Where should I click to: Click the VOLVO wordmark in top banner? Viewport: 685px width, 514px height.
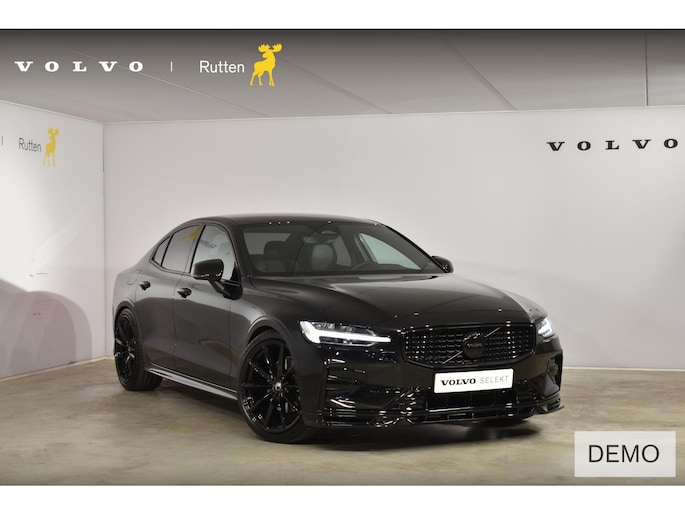pos(79,66)
